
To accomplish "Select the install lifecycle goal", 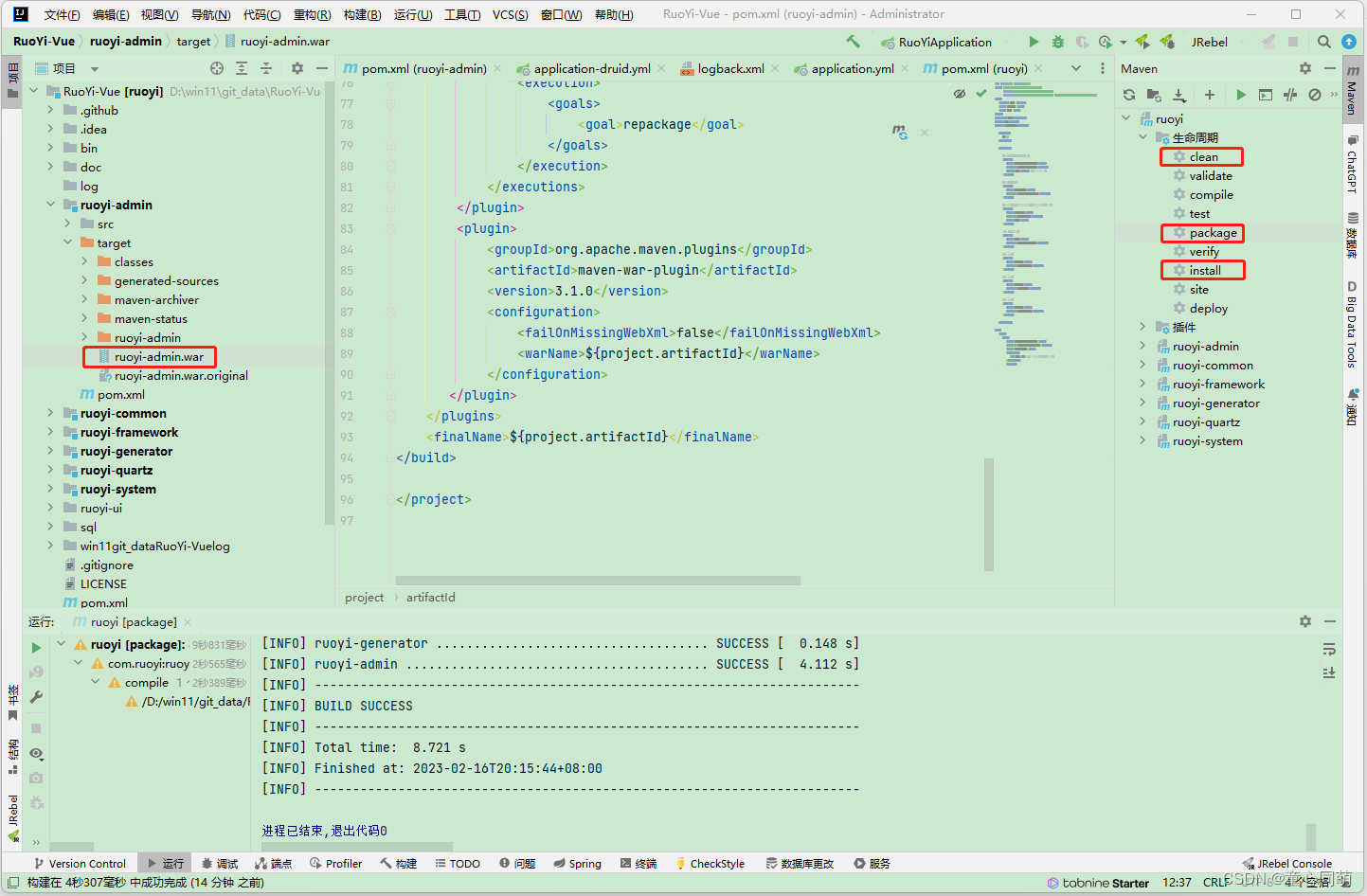I will [x=1205, y=270].
